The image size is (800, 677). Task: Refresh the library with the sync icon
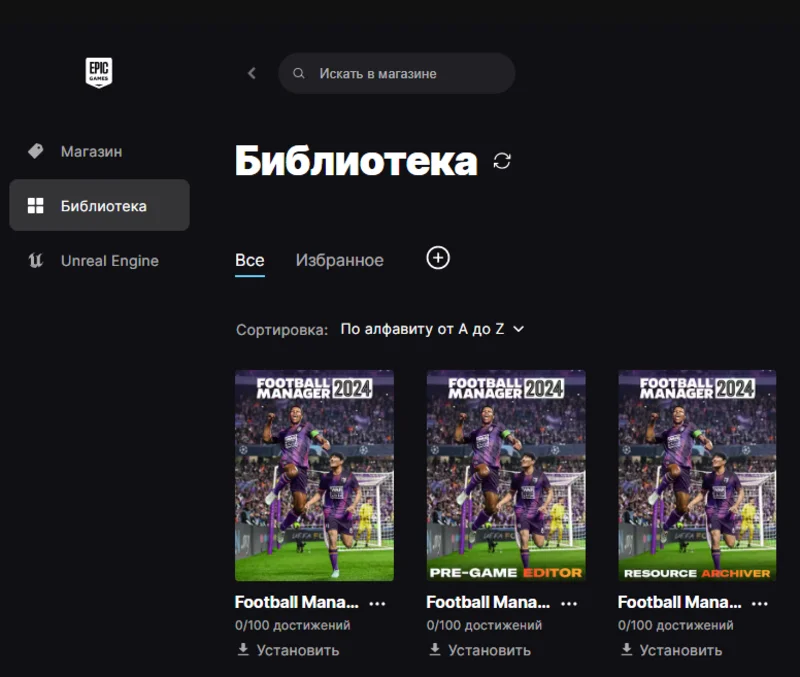point(502,161)
